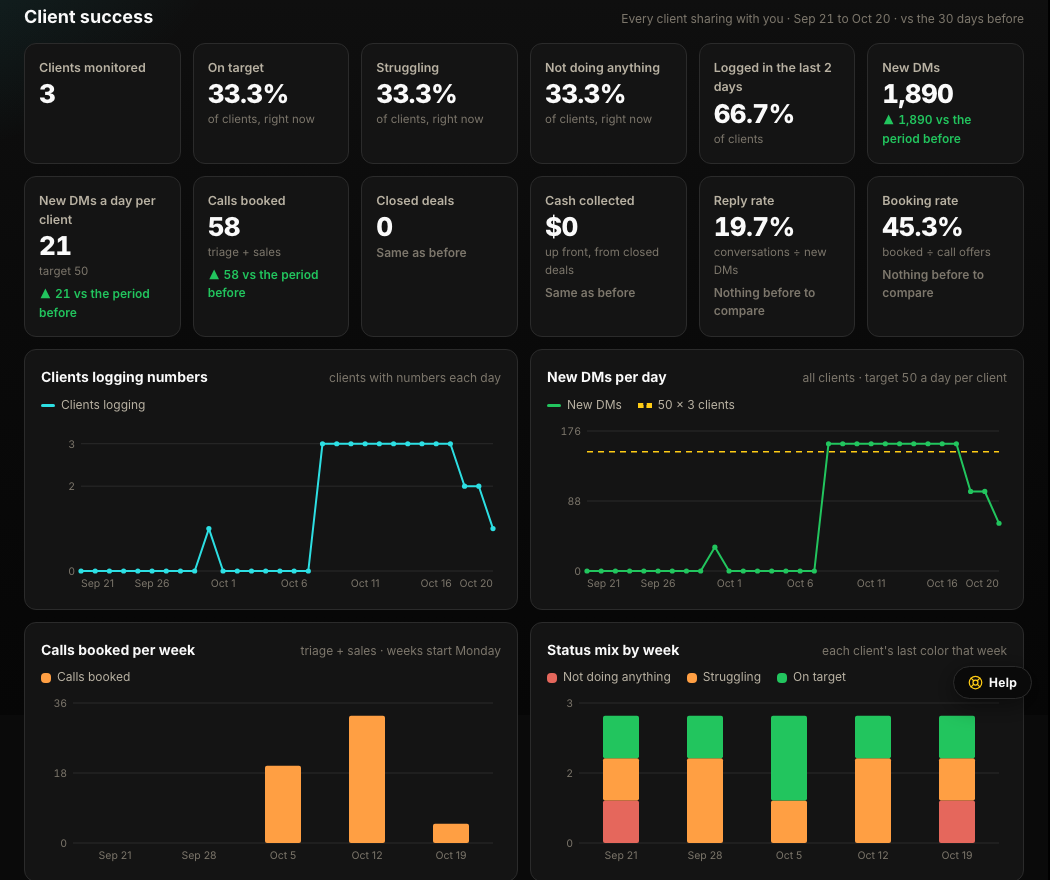The height and width of the screenshot is (880, 1050).
Task: Click the 'target 50' text in DMs per client card
Action: (64, 271)
